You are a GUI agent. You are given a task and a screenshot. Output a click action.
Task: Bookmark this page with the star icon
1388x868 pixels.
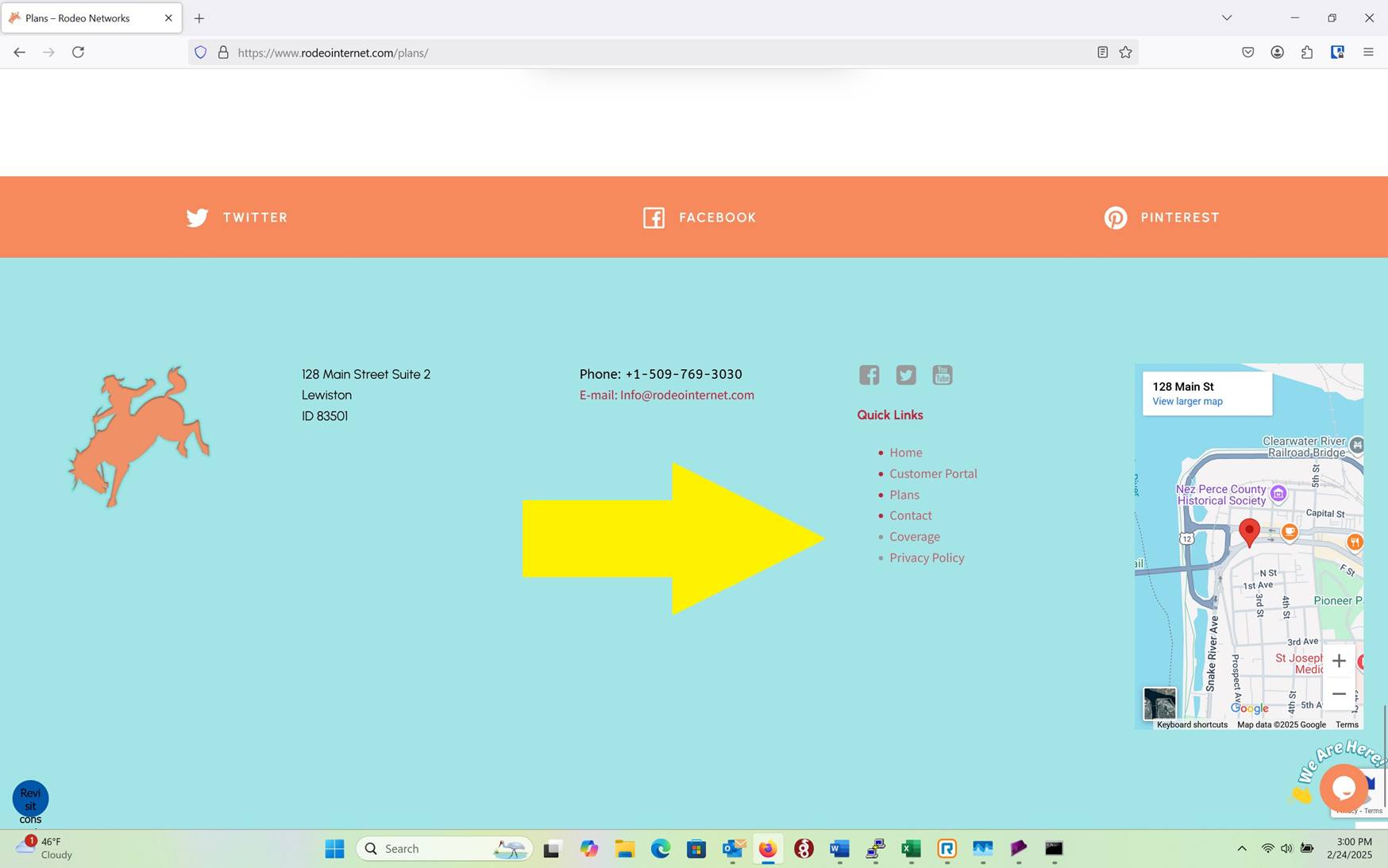(x=1125, y=52)
